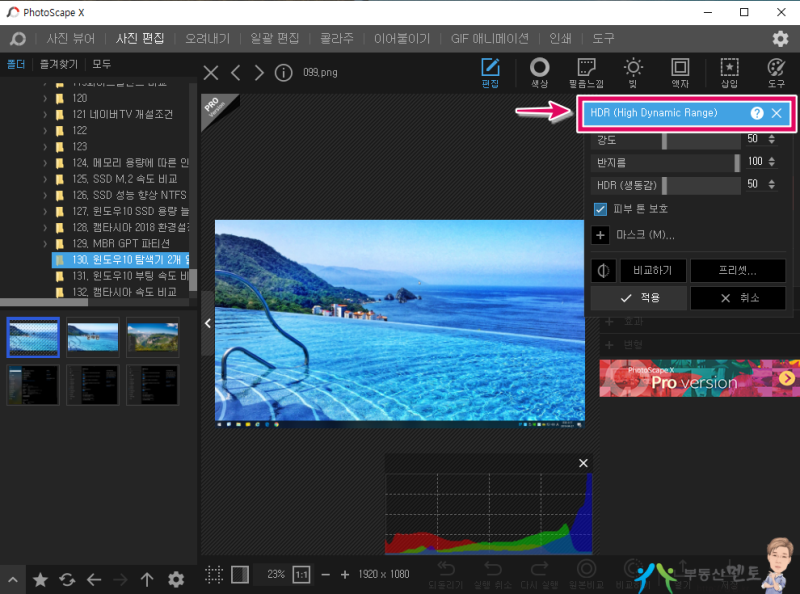Image resolution: width=800 pixels, height=594 pixels.
Task: Switch to 콜라주 tab
Action: click(x=337, y=38)
